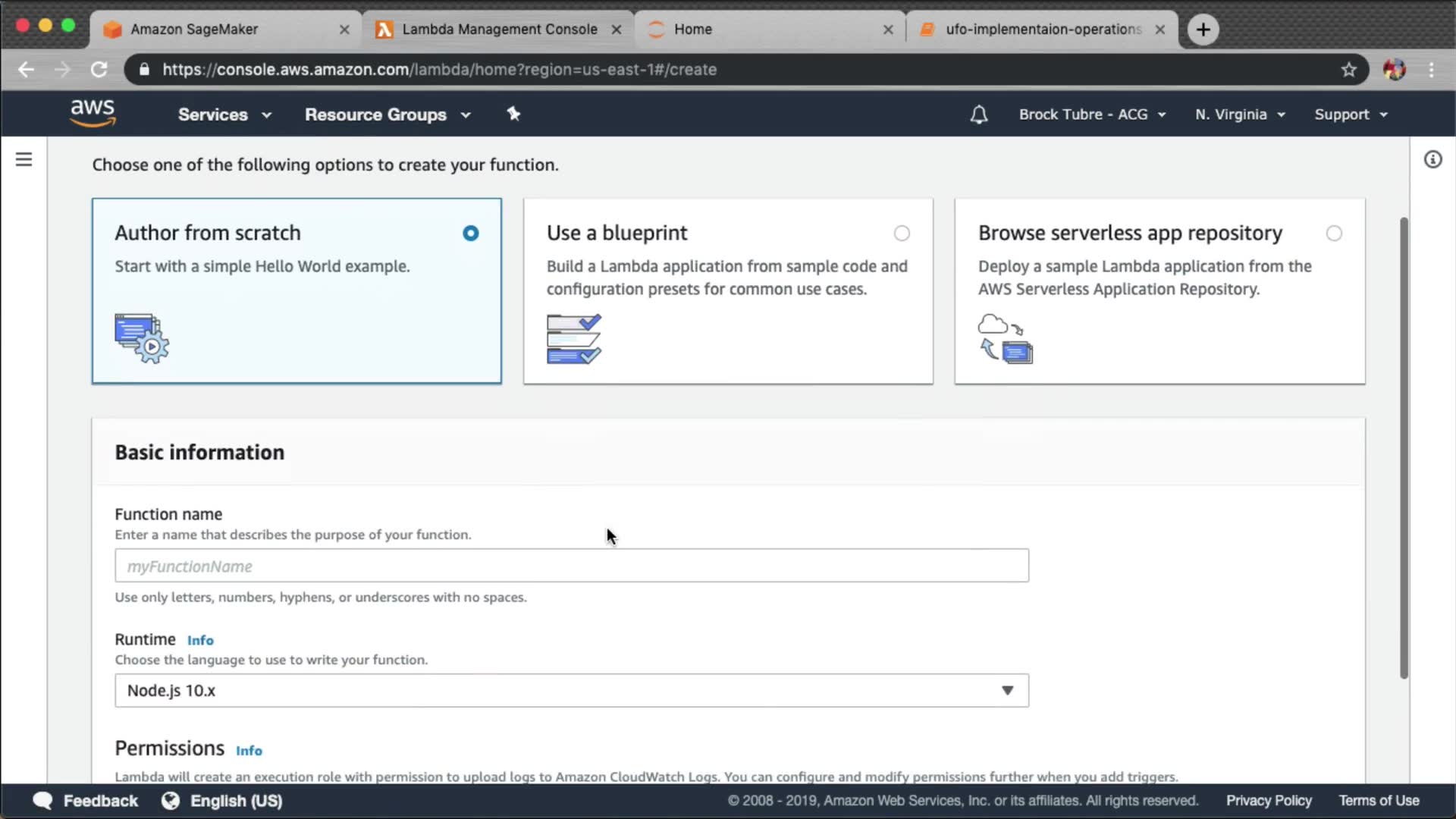1456x819 pixels.
Task: Open the Runtime Node.js 10.x dropdown
Action: tap(571, 690)
